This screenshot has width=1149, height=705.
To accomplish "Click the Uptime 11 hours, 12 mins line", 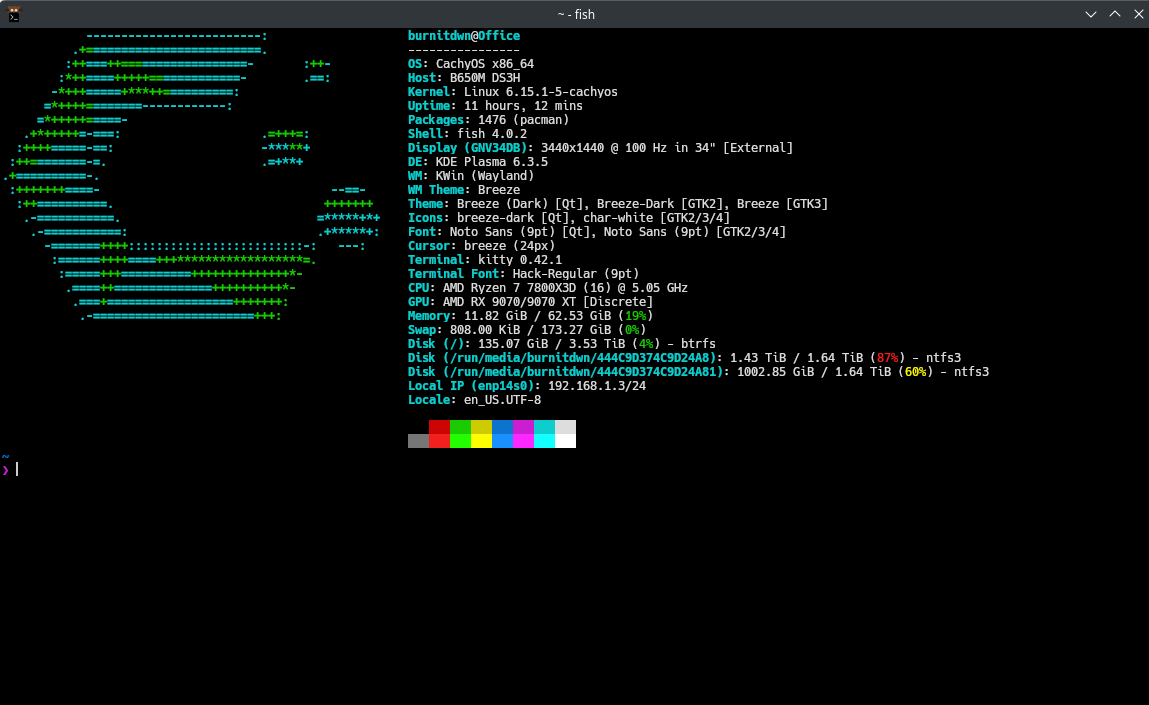I will point(495,106).
